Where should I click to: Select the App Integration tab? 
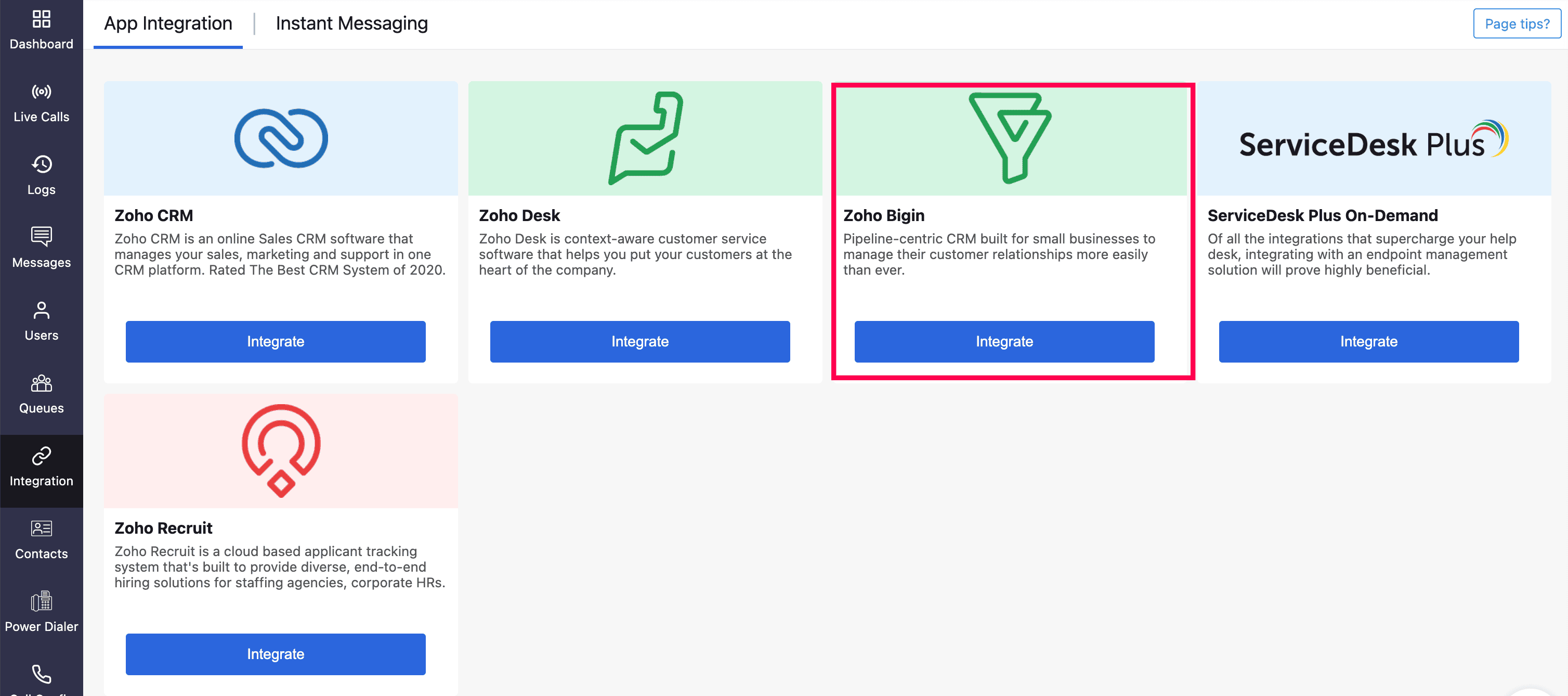point(168,23)
